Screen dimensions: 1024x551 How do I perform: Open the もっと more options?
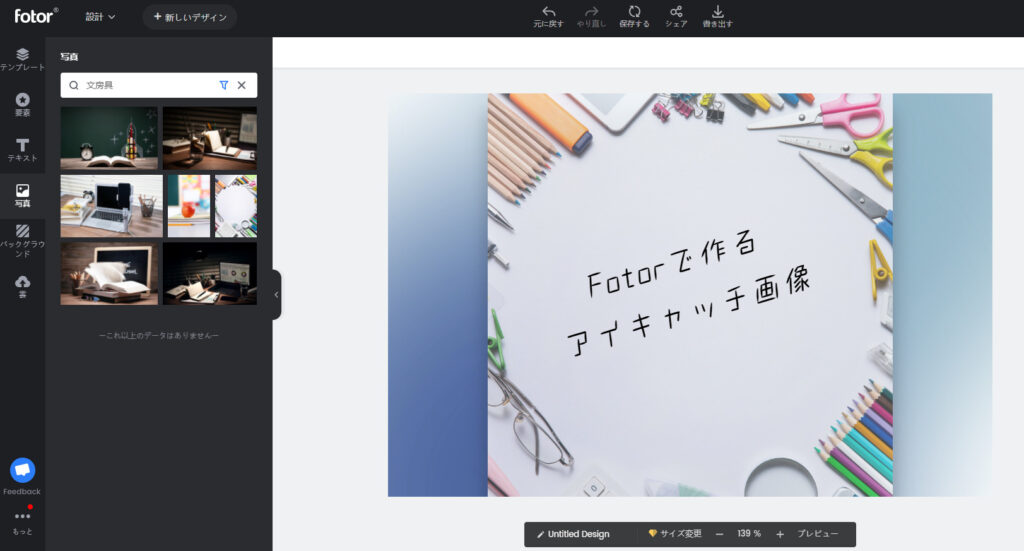pos(22,522)
